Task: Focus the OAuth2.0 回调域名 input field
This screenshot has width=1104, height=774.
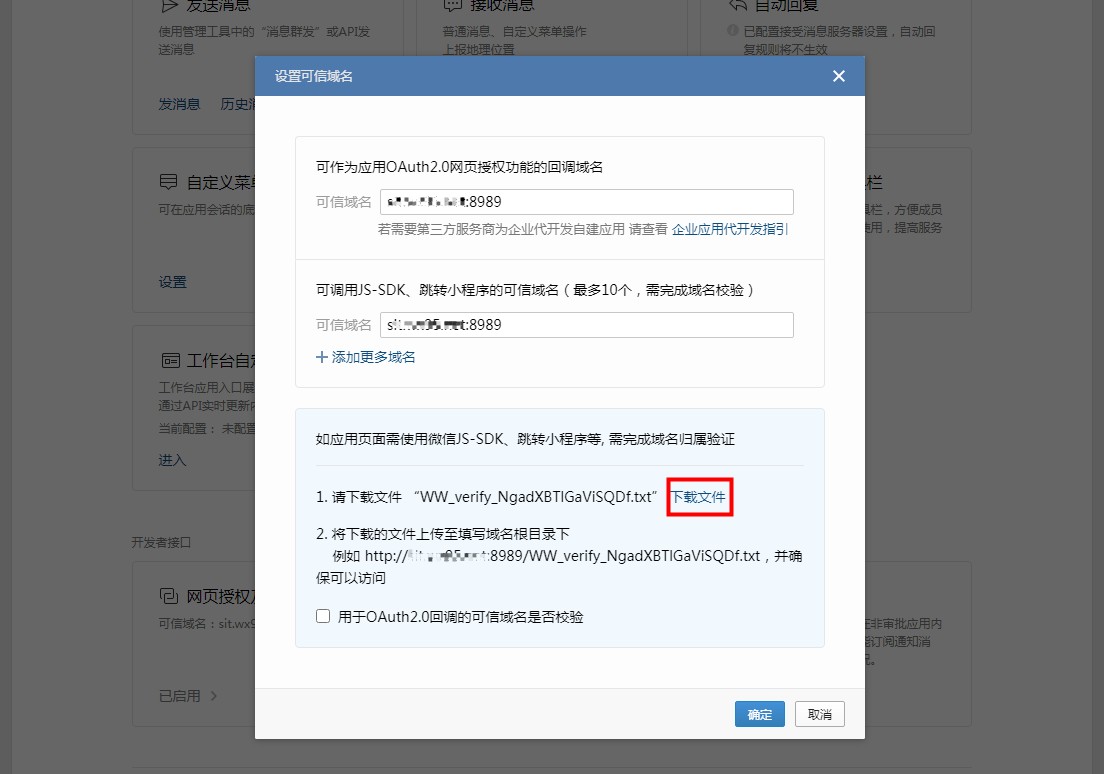Action: click(x=586, y=202)
